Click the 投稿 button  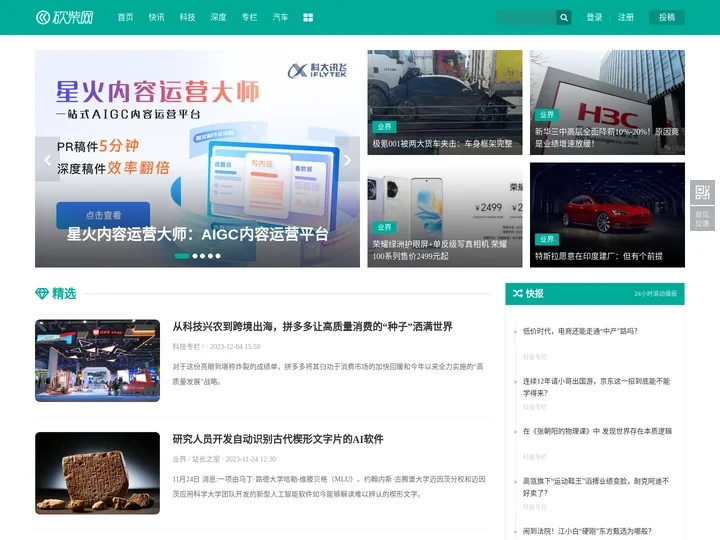[x=667, y=17]
